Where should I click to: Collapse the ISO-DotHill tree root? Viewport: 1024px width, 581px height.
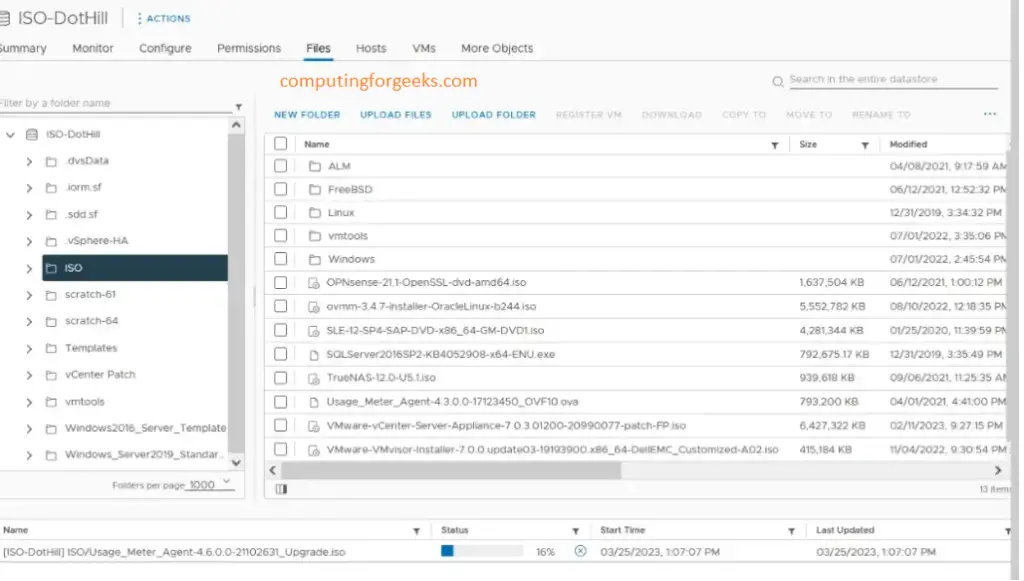(x=10, y=134)
